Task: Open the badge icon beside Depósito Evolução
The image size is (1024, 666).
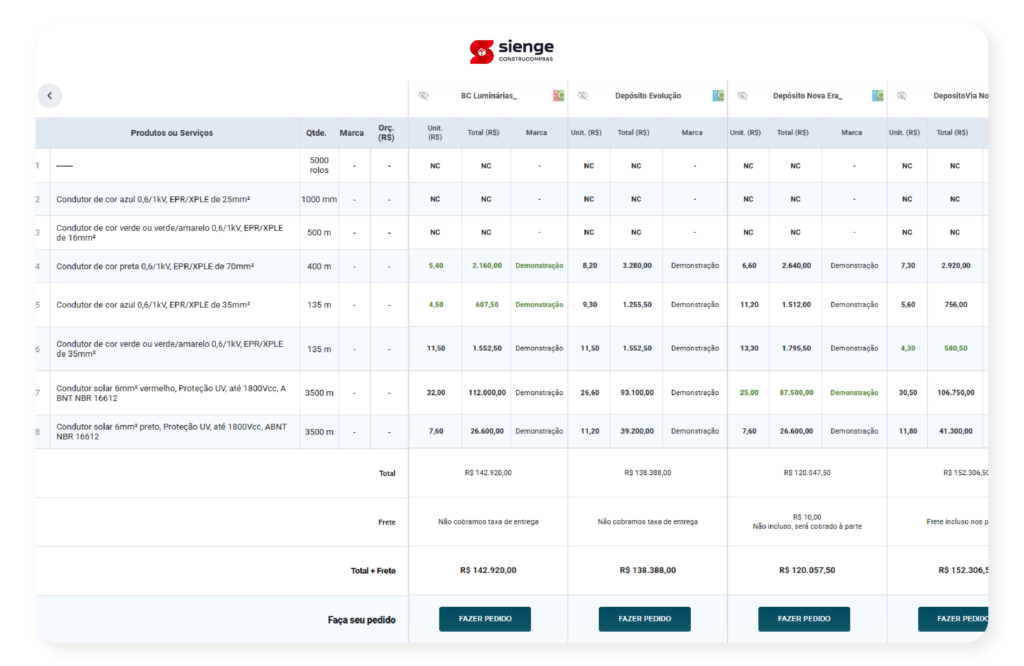Action: tap(718, 96)
